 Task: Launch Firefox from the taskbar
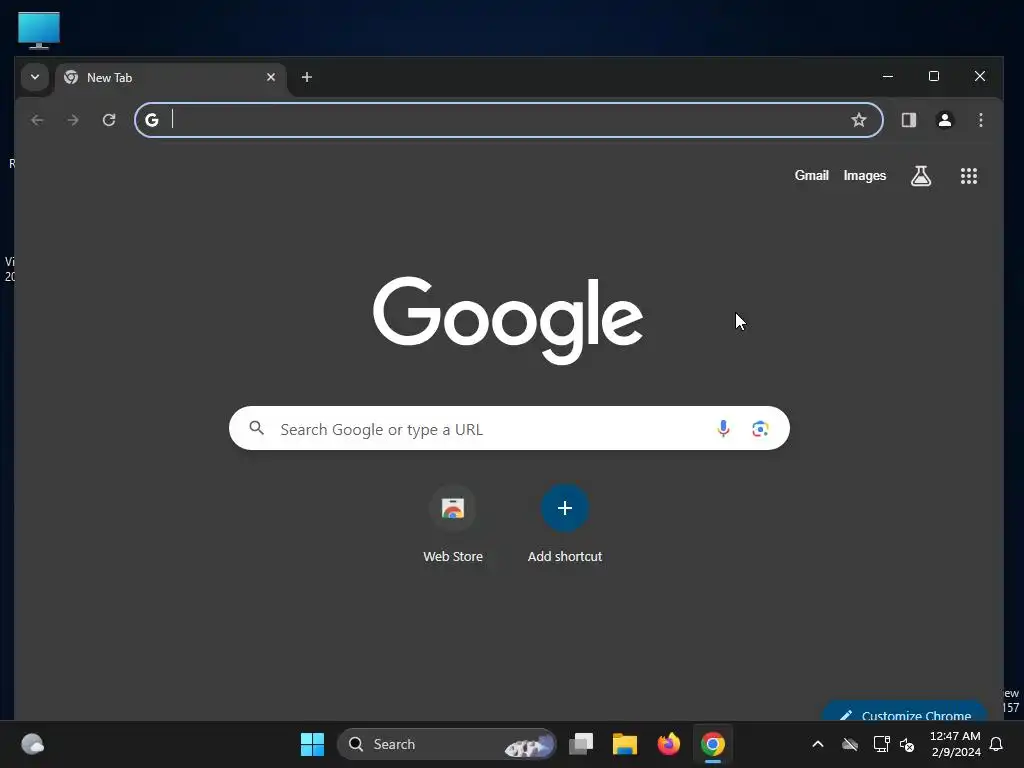tap(669, 744)
